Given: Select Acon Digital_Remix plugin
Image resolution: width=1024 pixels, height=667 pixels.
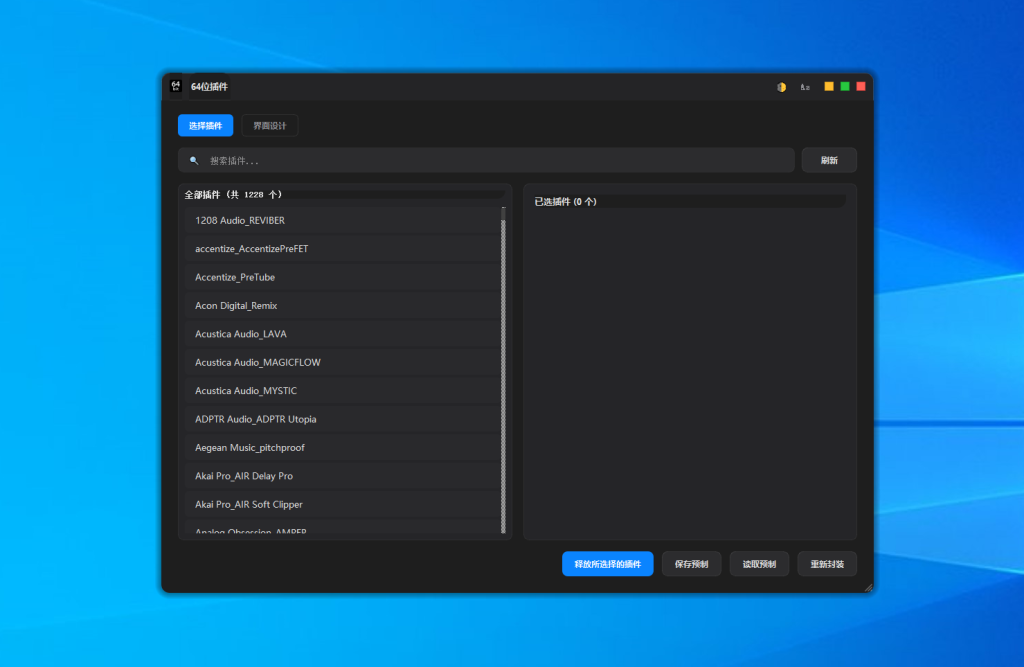Looking at the screenshot, I should pos(343,306).
